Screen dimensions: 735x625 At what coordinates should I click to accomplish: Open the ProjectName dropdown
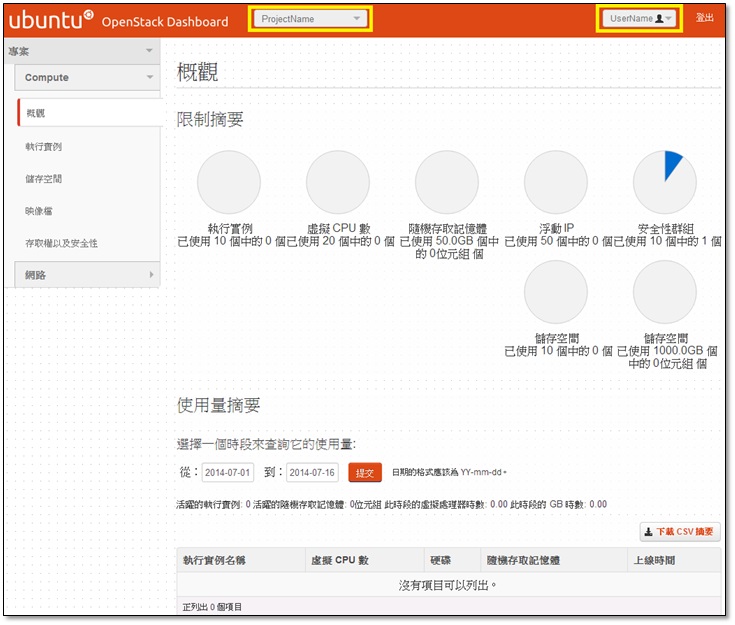point(310,19)
